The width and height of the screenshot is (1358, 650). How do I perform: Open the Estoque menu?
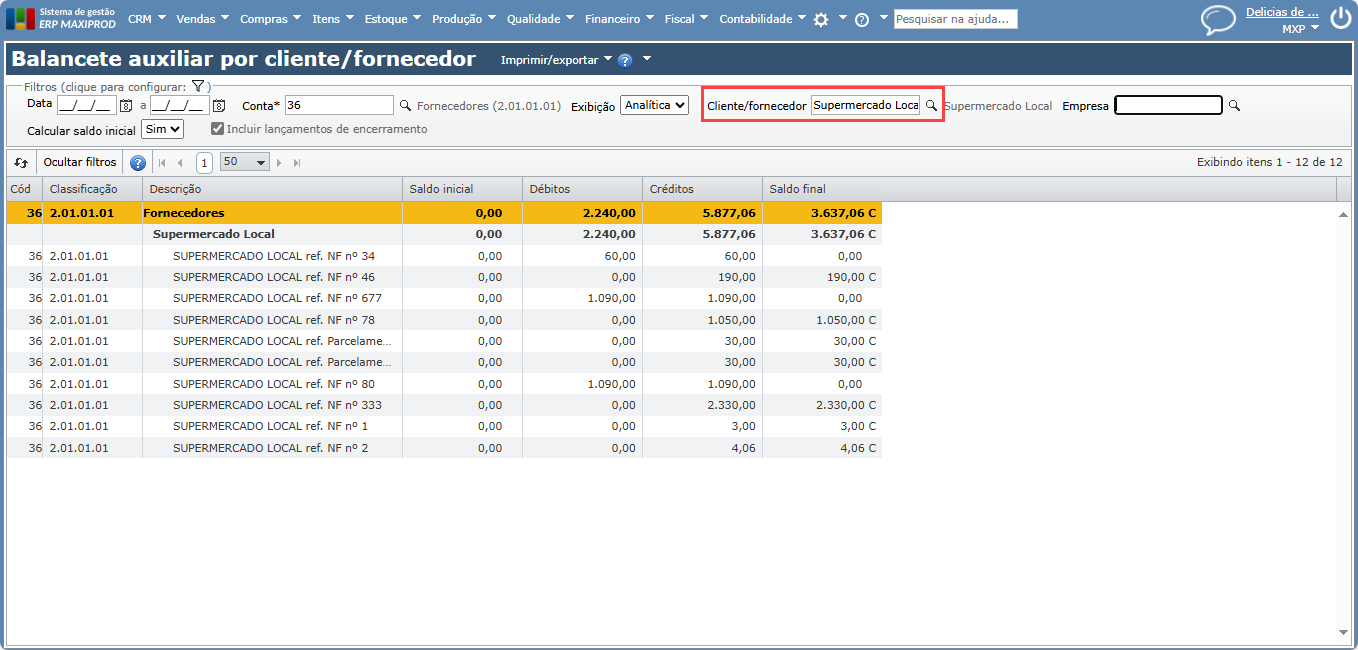(392, 19)
